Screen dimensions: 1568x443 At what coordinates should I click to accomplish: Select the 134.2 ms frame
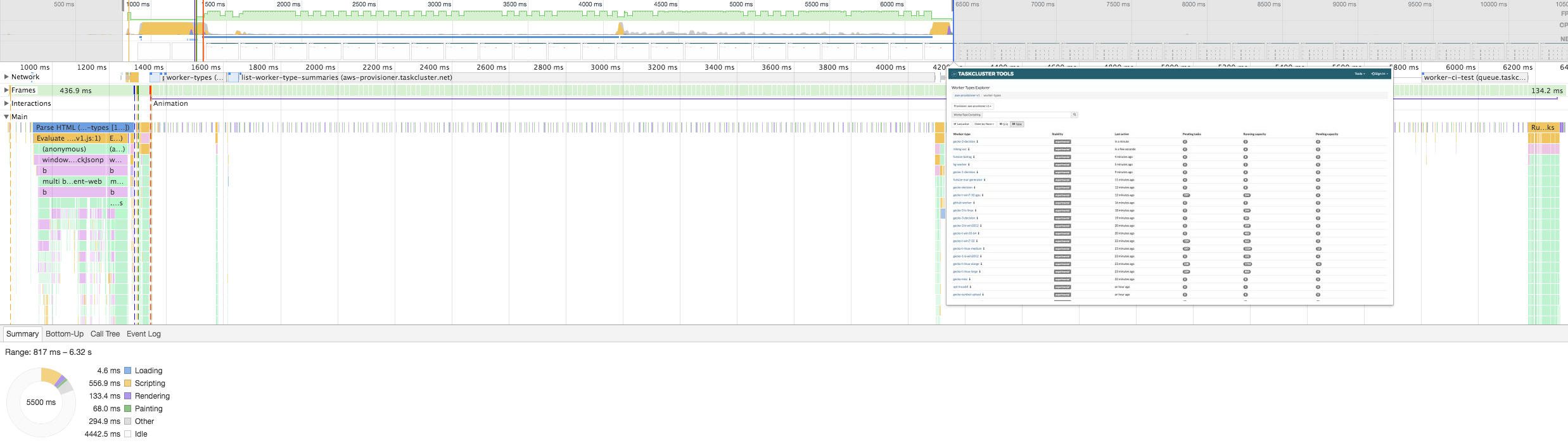coord(1546,91)
